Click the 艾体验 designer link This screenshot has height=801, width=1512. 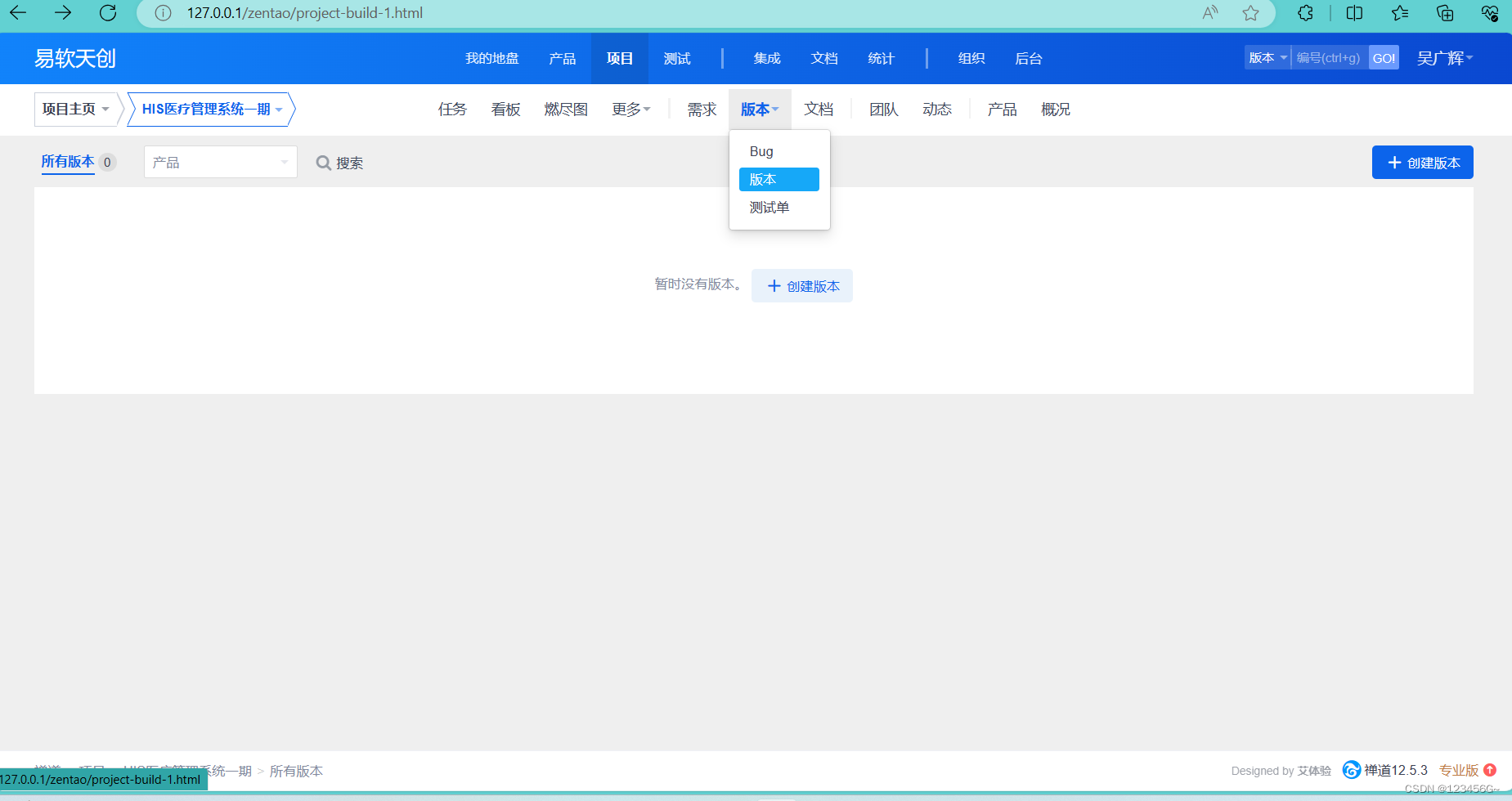coord(1314,771)
